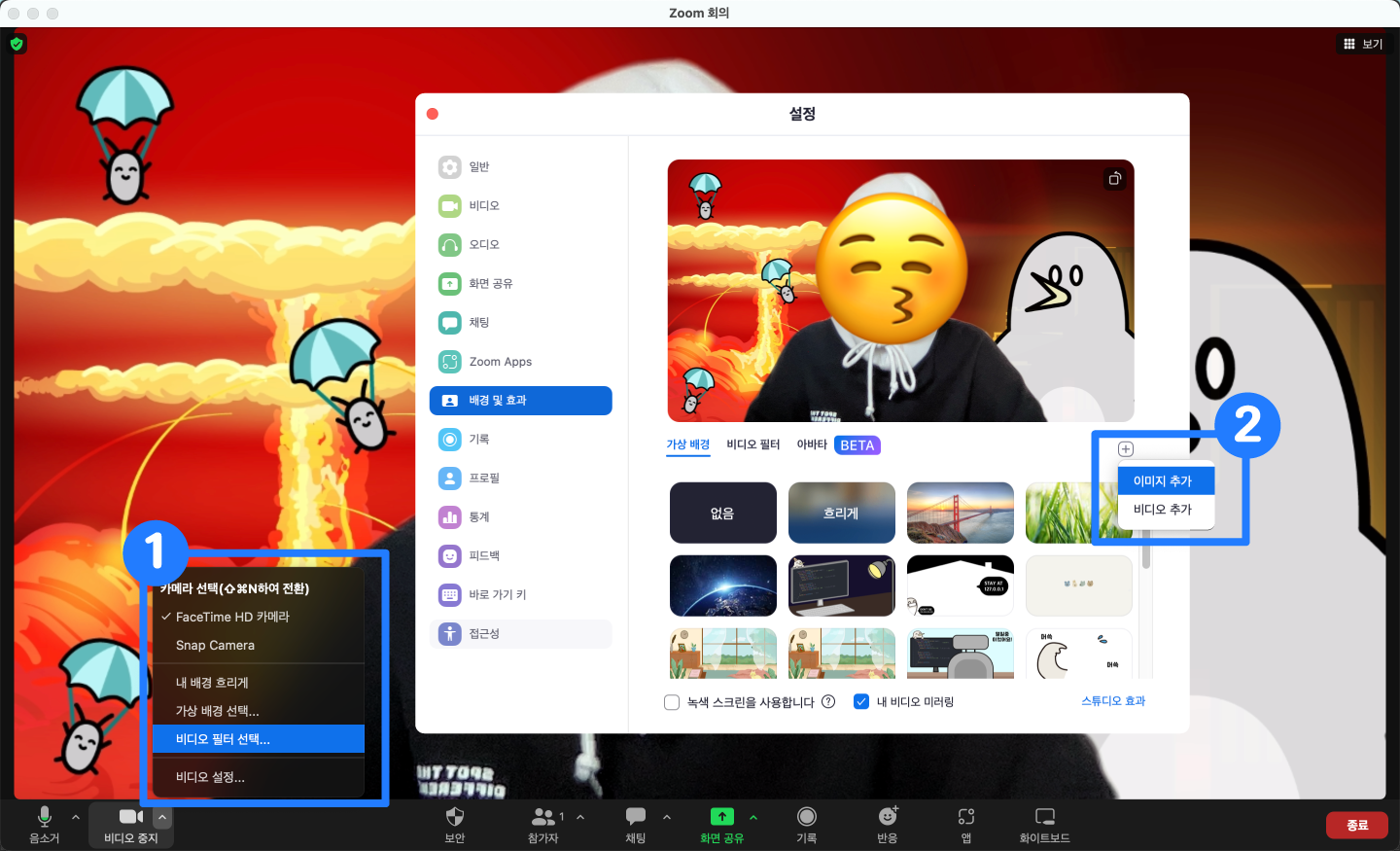The image size is (1400, 851).
Task: Collapse the video options arrow beside 비디오 중지
Action: coord(162,817)
